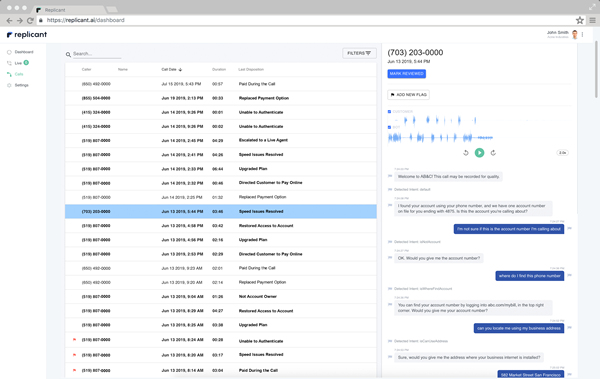600x379 pixels.
Task: Open the browser hamburger menu
Action: pyautogui.click(x=592, y=20)
